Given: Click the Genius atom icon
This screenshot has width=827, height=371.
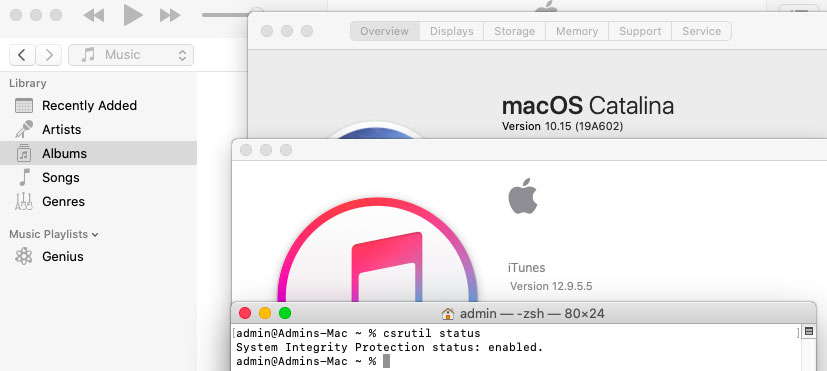Looking at the screenshot, I should [x=24, y=256].
